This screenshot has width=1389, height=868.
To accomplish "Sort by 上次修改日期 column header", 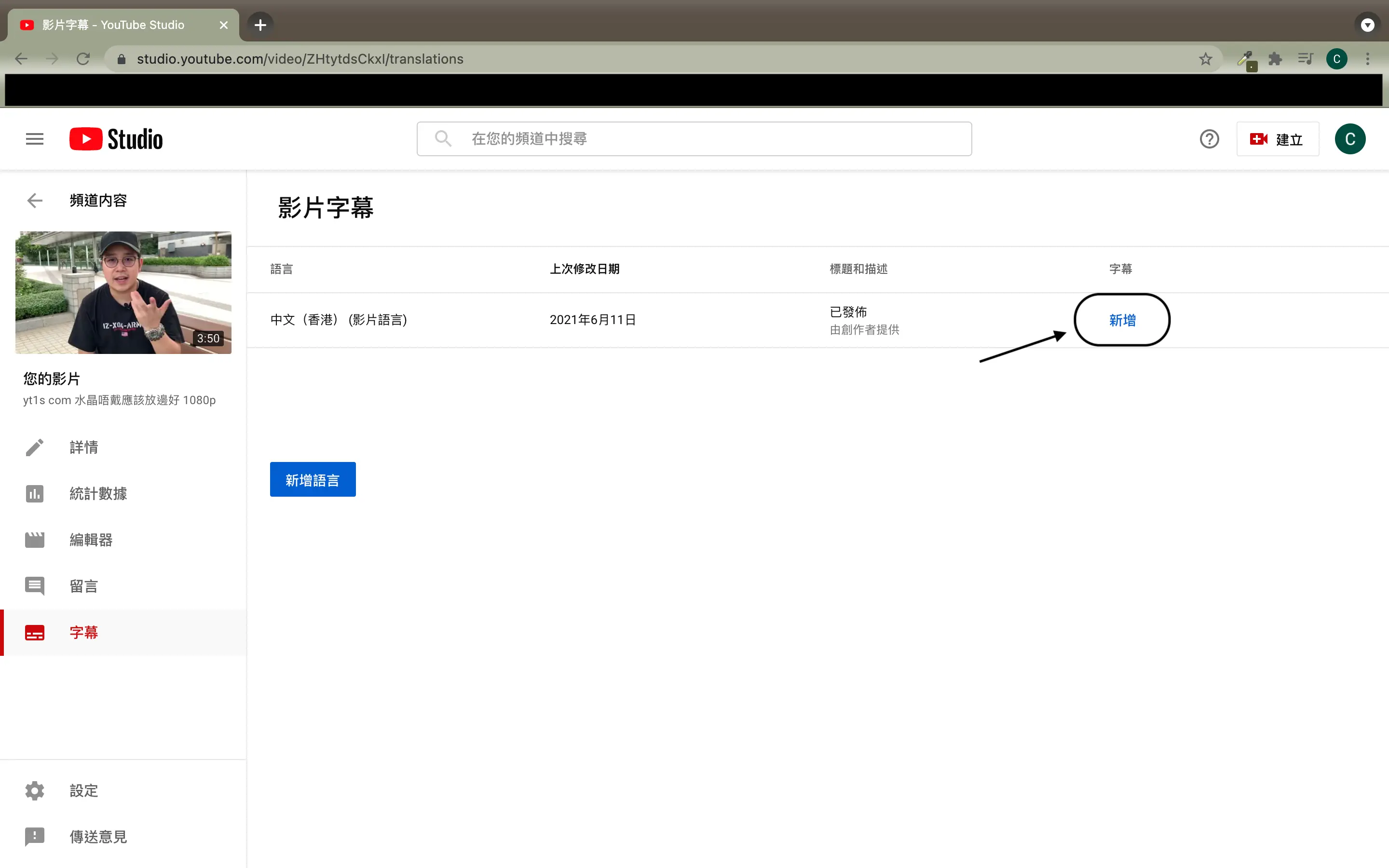I will click(585, 269).
